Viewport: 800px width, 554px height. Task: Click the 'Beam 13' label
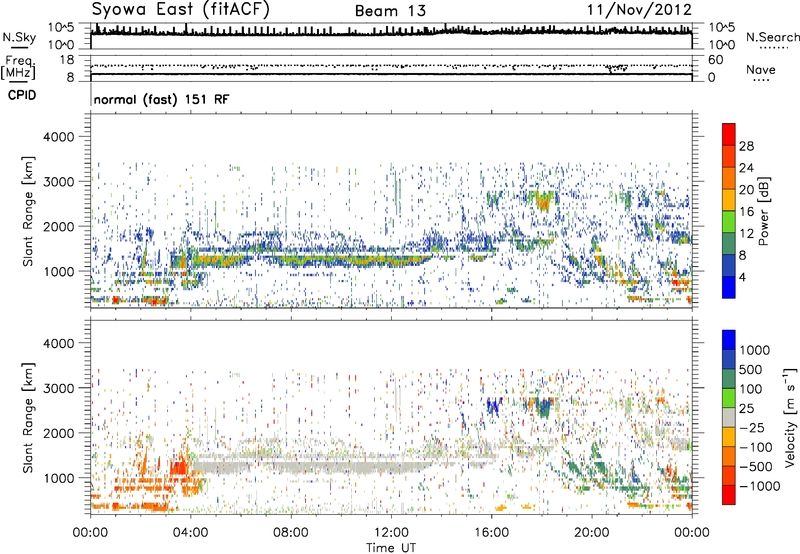pos(390,11)
